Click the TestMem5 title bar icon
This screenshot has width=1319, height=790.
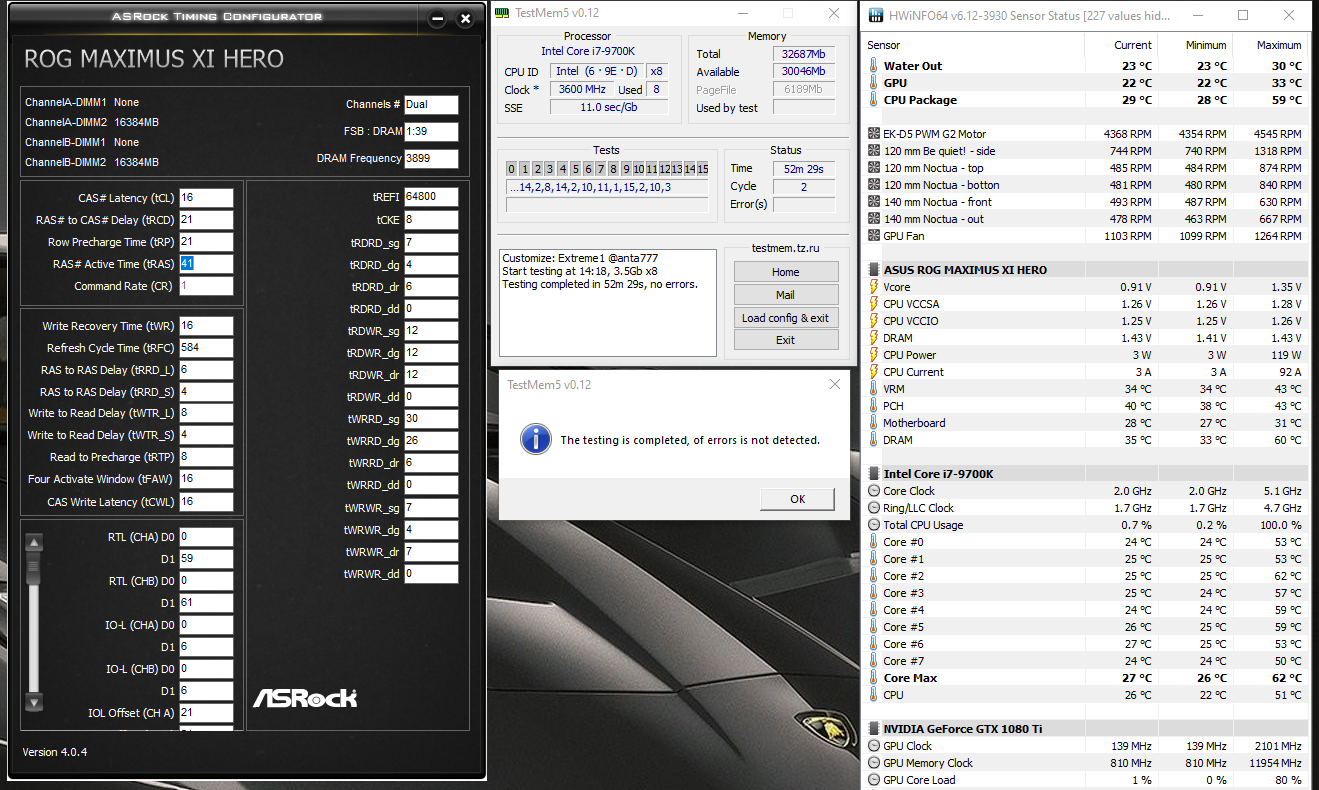503,12
